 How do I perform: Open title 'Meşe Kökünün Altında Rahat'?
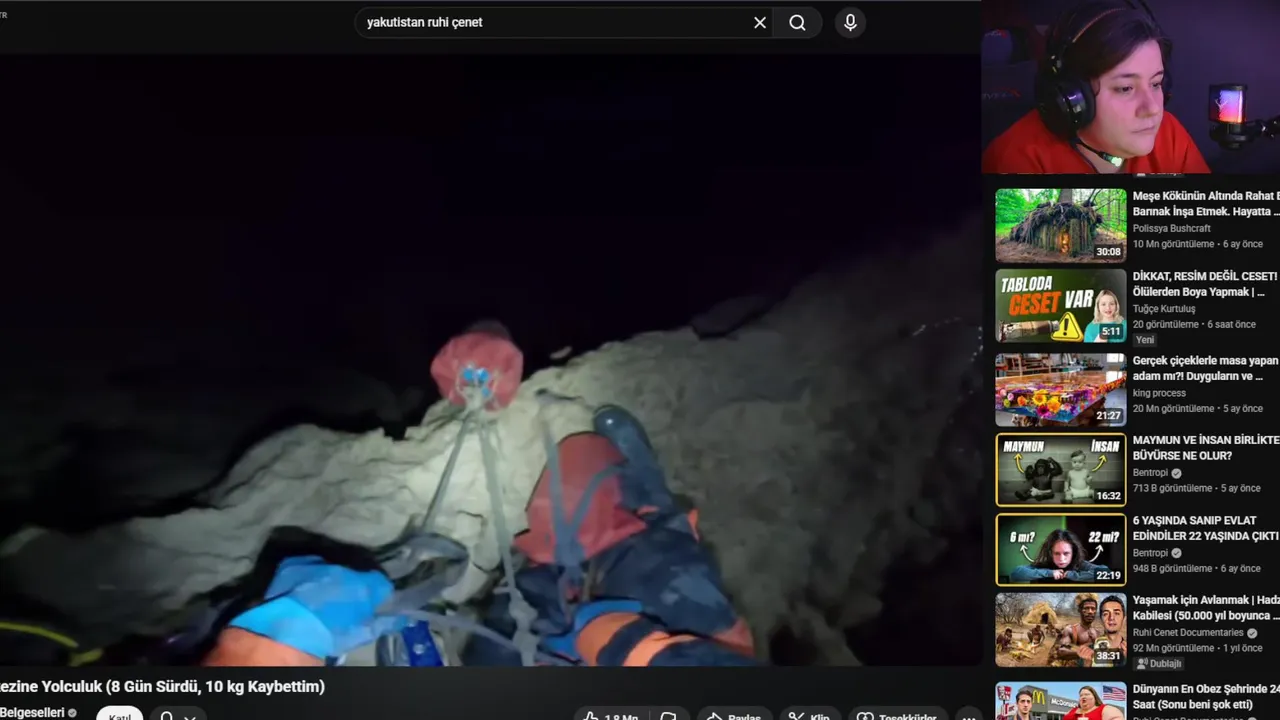(x=1205, y=204)
